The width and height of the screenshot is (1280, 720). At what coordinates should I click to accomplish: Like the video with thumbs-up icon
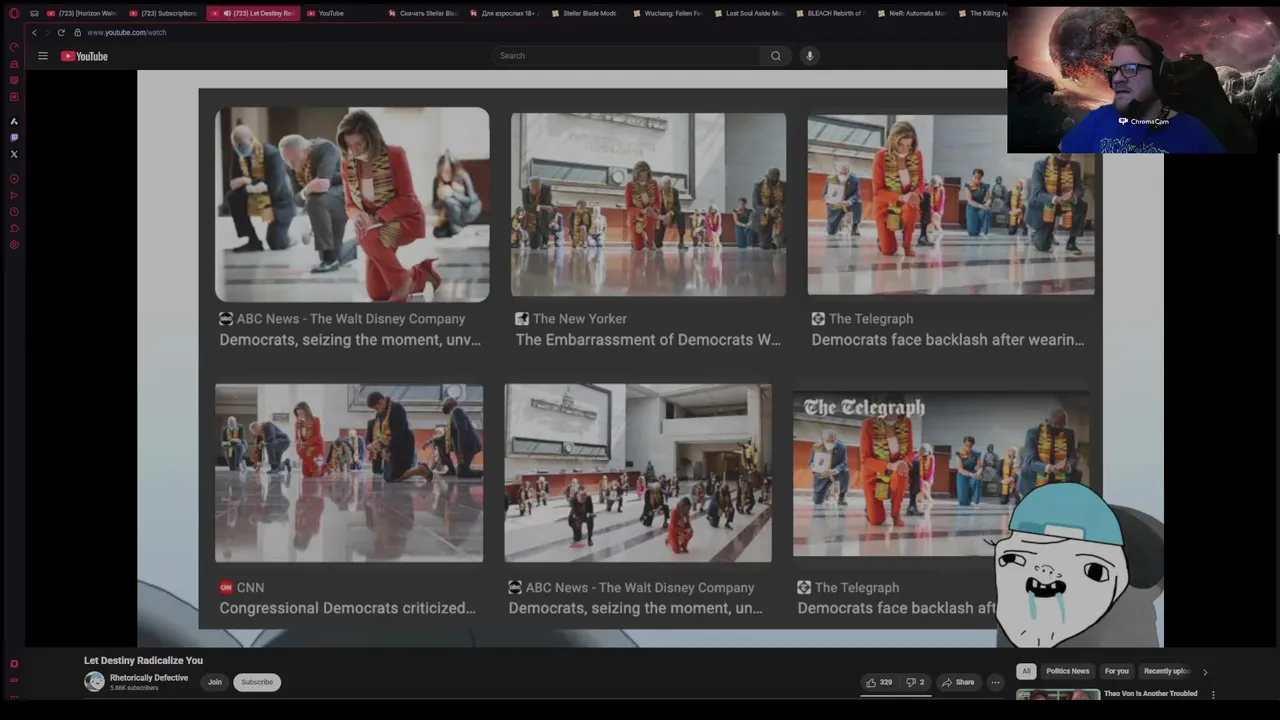coord(878,682)
